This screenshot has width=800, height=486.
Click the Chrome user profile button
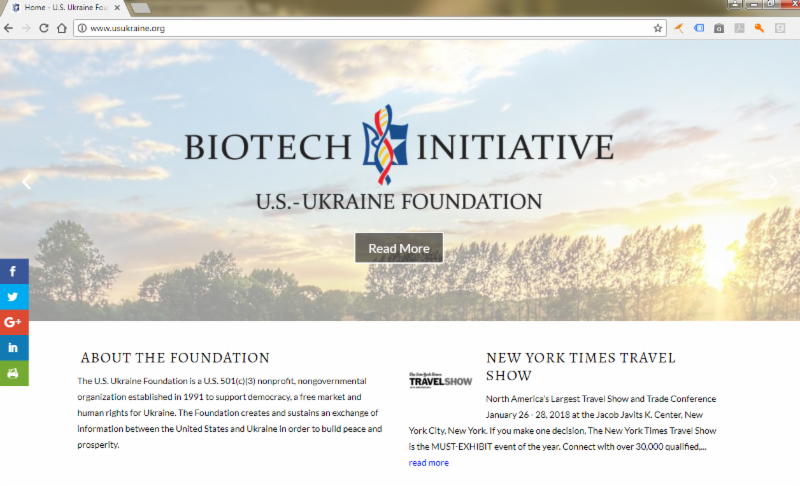735,4
